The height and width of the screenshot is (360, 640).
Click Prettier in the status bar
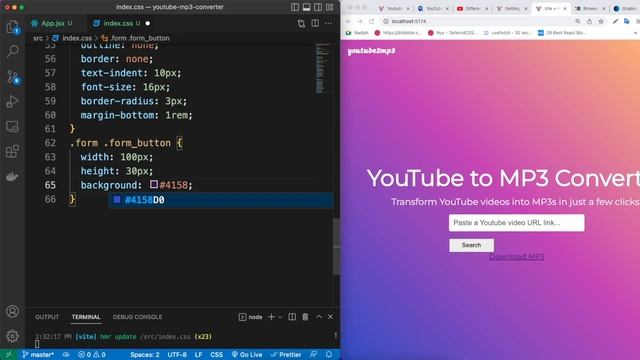click(x=286, y=354)
